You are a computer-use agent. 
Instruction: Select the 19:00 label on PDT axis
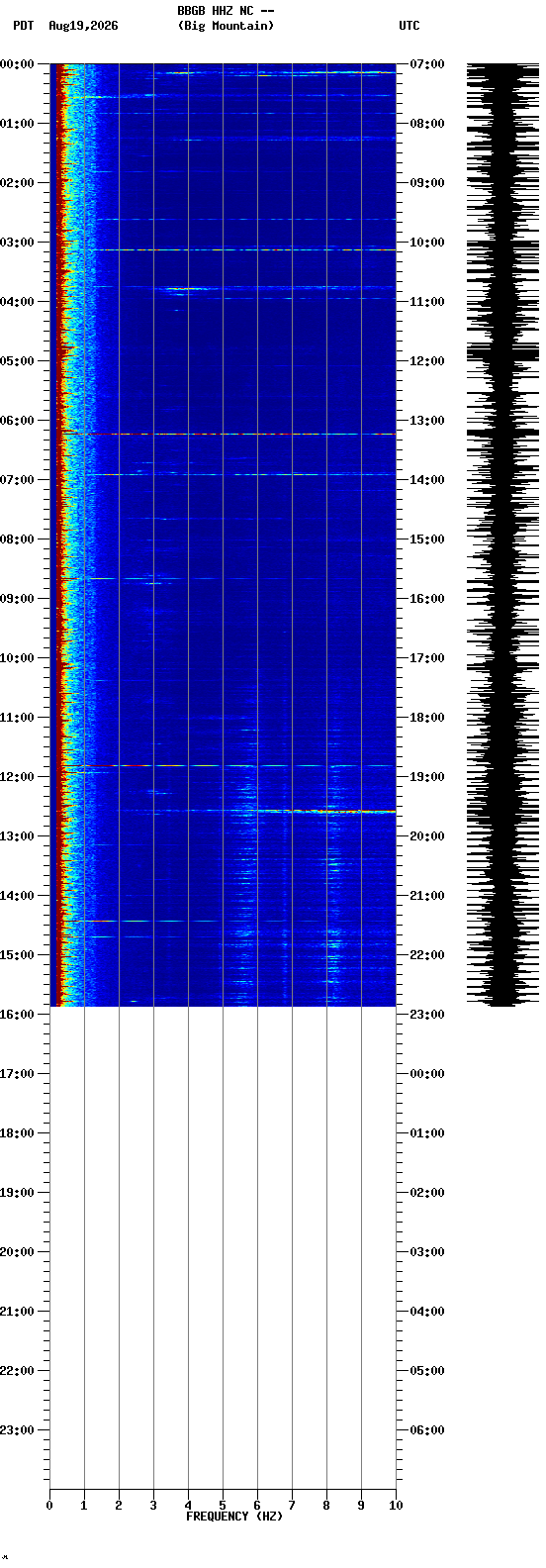pos(18,1193)
